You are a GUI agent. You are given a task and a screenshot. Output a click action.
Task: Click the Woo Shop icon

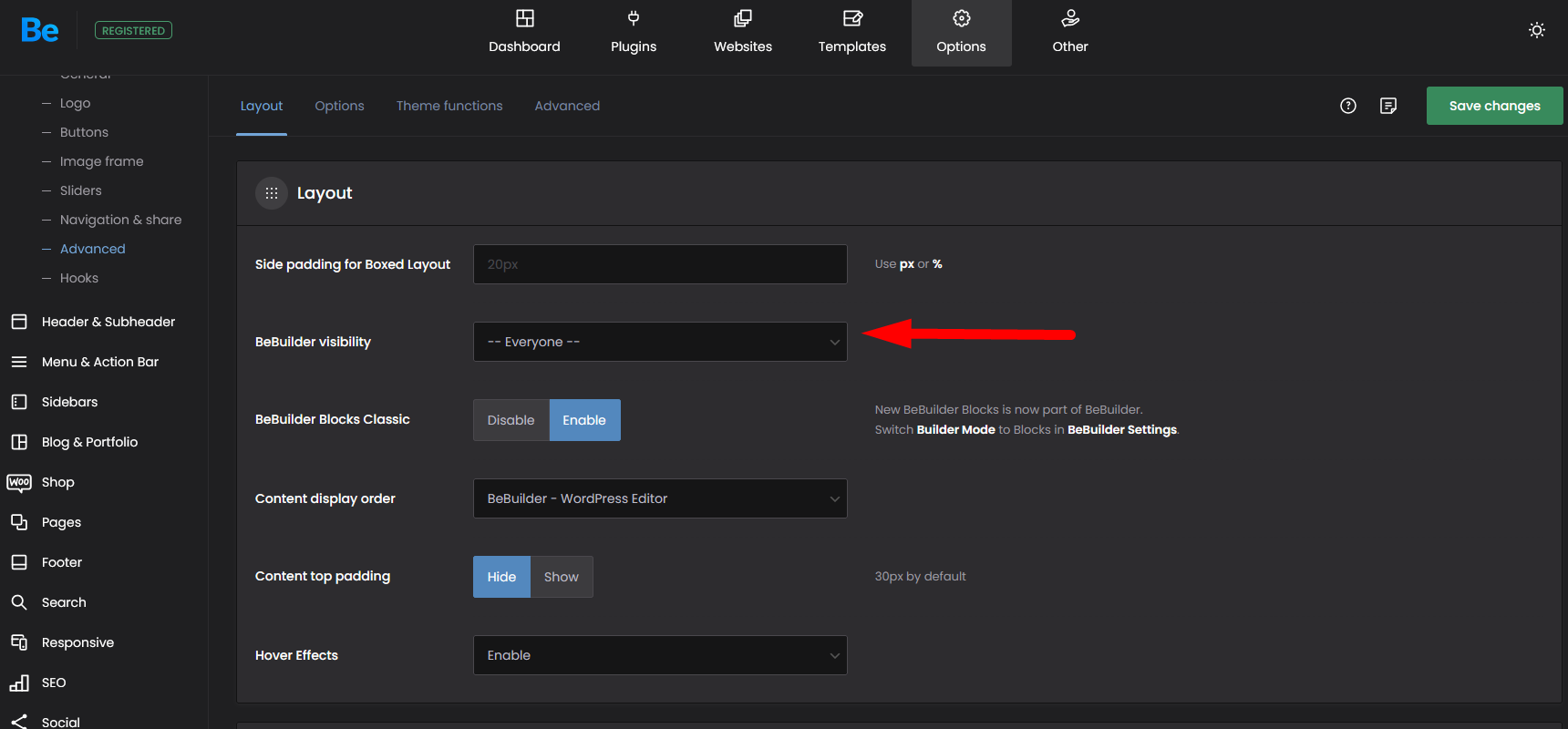[19, 482]
